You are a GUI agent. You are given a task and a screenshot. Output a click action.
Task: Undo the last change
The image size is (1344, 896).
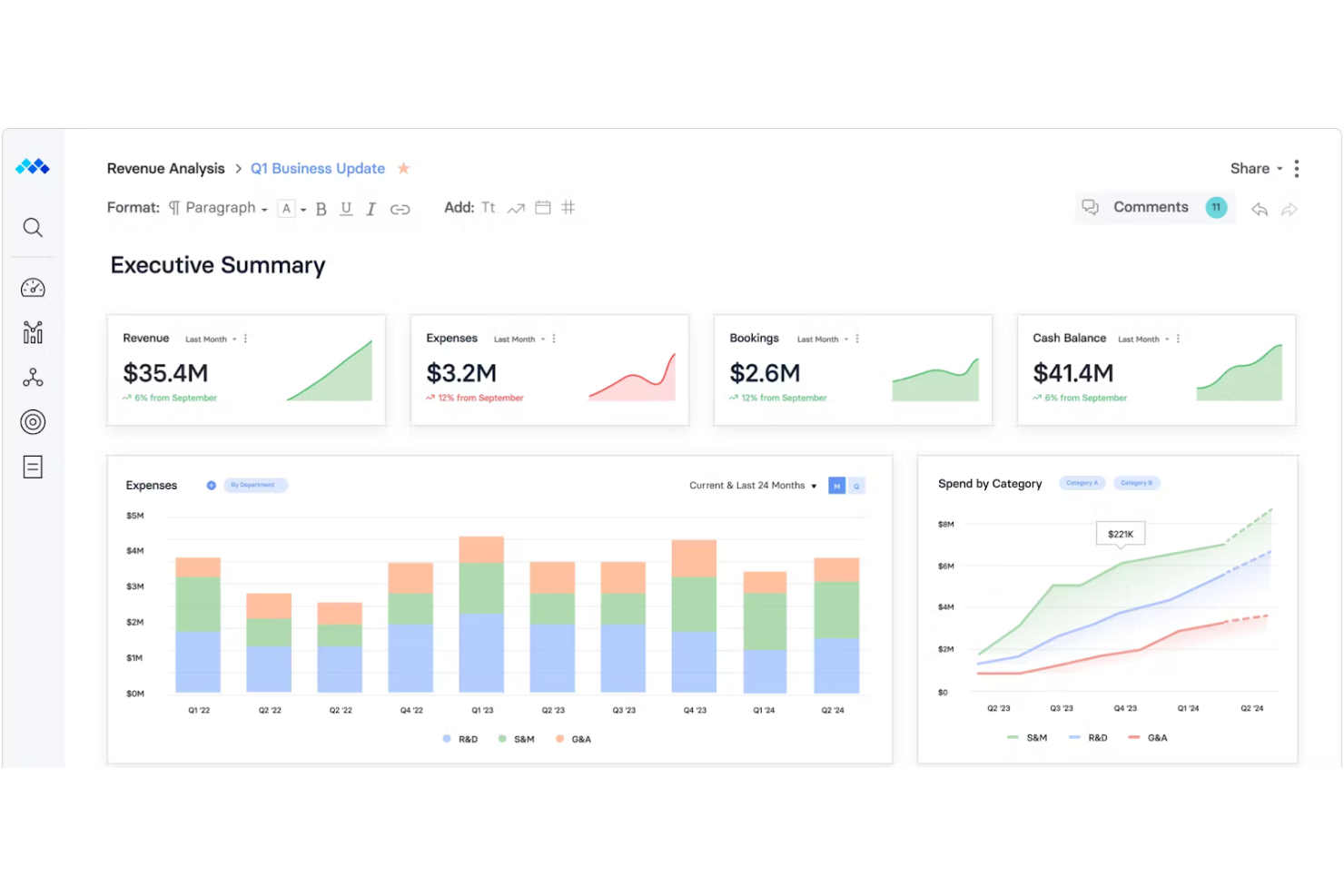click(x=1260, y=210)
